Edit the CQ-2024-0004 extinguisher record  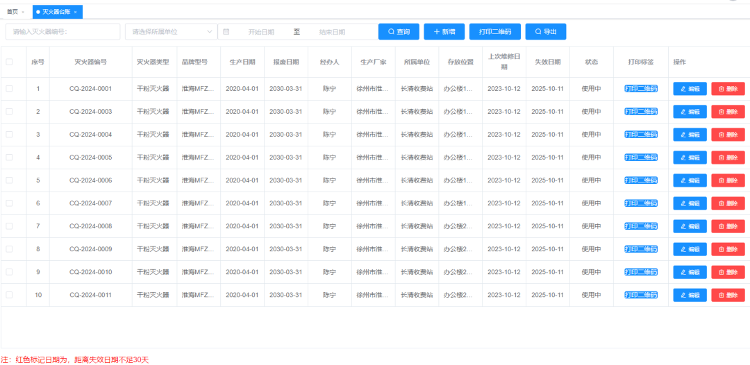click(x=690, y=135)
